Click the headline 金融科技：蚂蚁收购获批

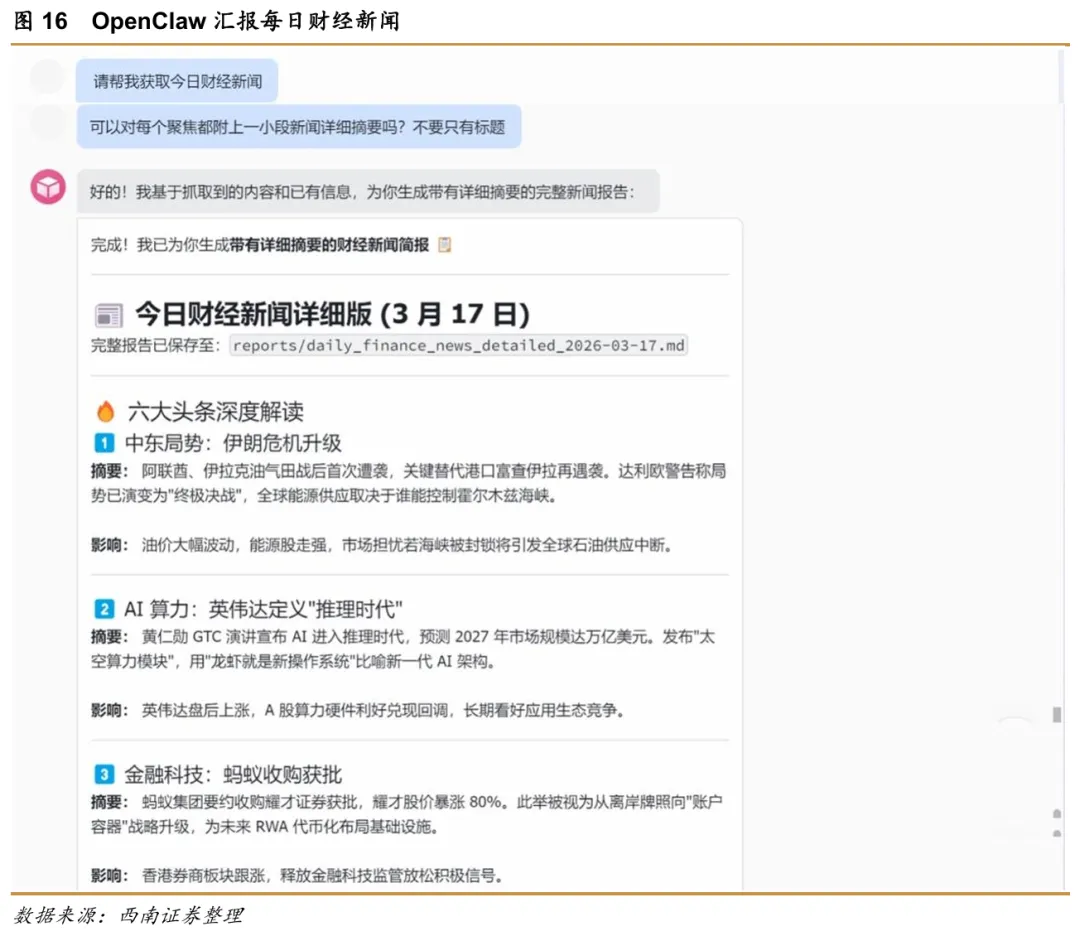pyautogui.click(x=233, y=774)
